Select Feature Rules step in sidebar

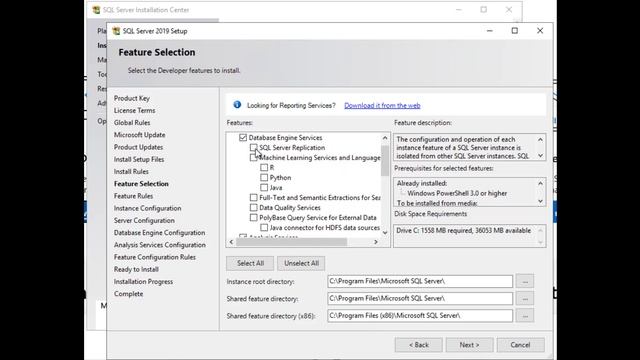pos(133,196)
